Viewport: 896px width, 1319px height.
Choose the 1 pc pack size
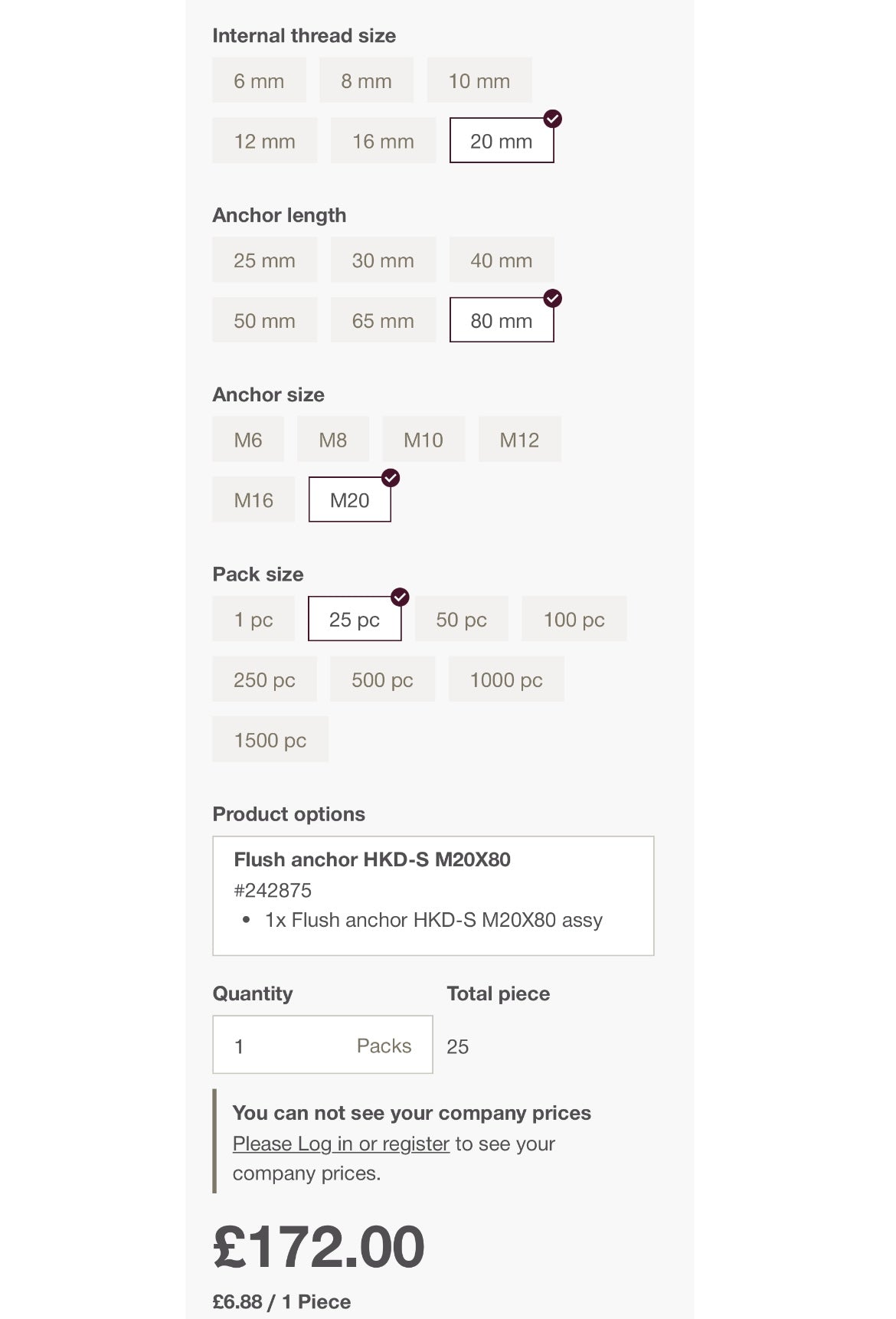click(253, 619)
